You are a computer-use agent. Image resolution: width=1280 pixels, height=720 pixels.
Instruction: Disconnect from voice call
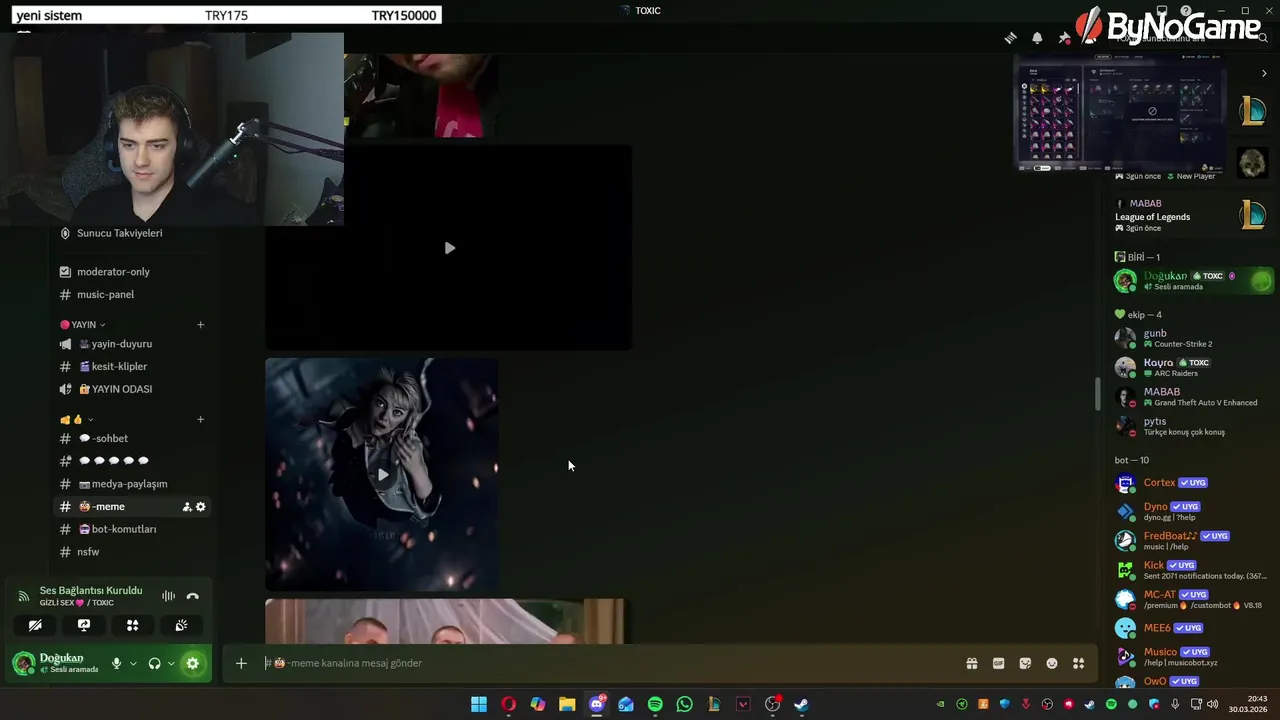[x=193, y=596]
